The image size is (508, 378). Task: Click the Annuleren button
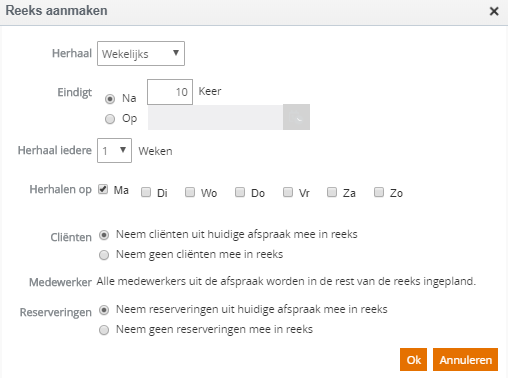(465, 360)
